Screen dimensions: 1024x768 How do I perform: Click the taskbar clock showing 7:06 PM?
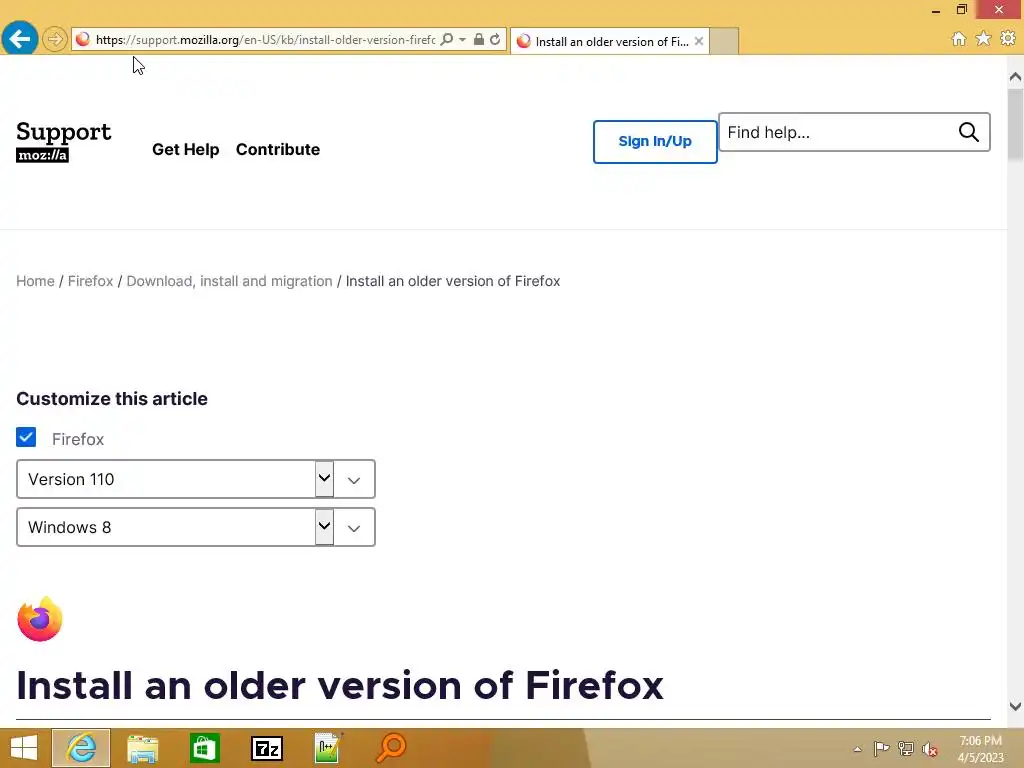980,749
